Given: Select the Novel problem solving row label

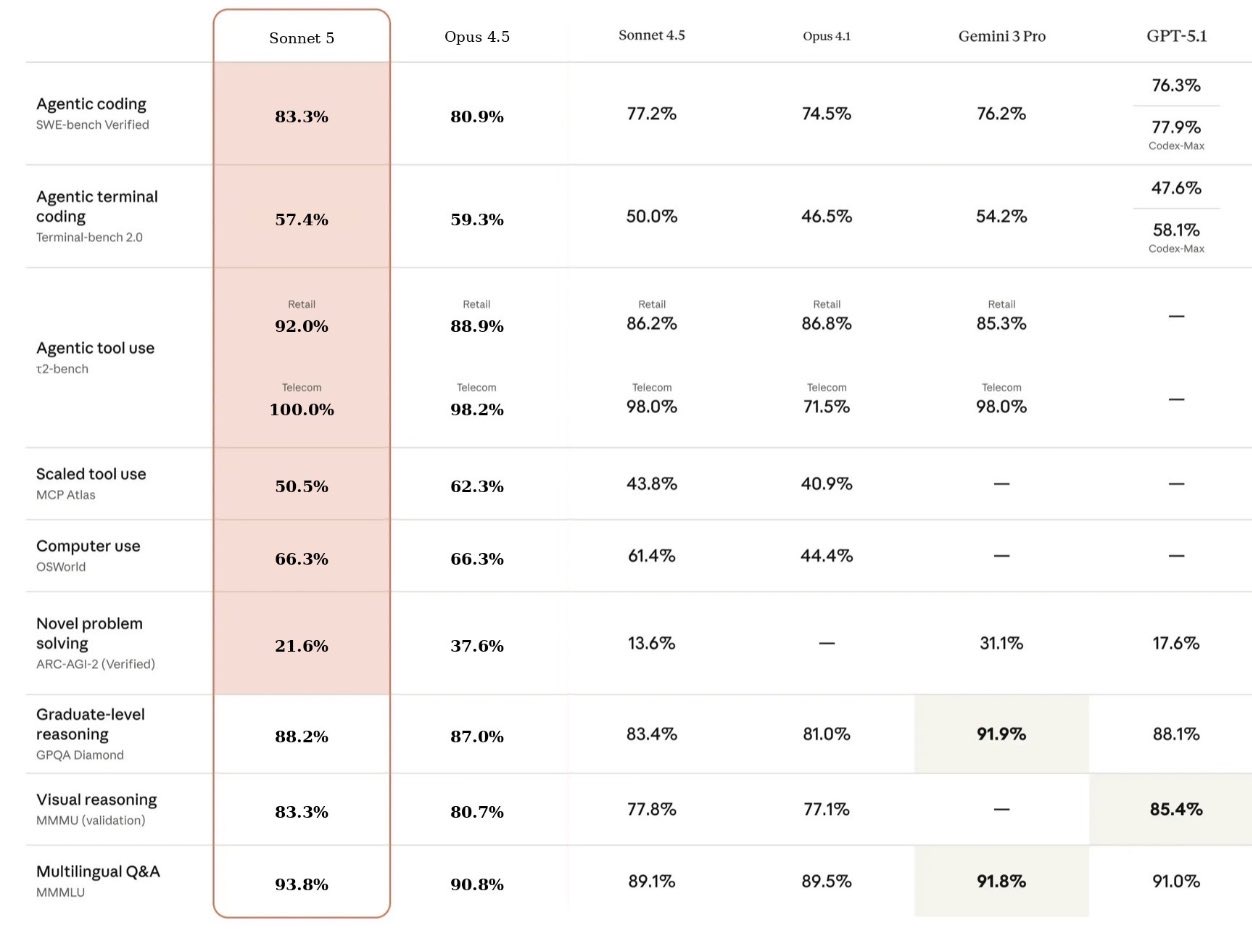Looking at the screenshot, I should pos(89,633).
